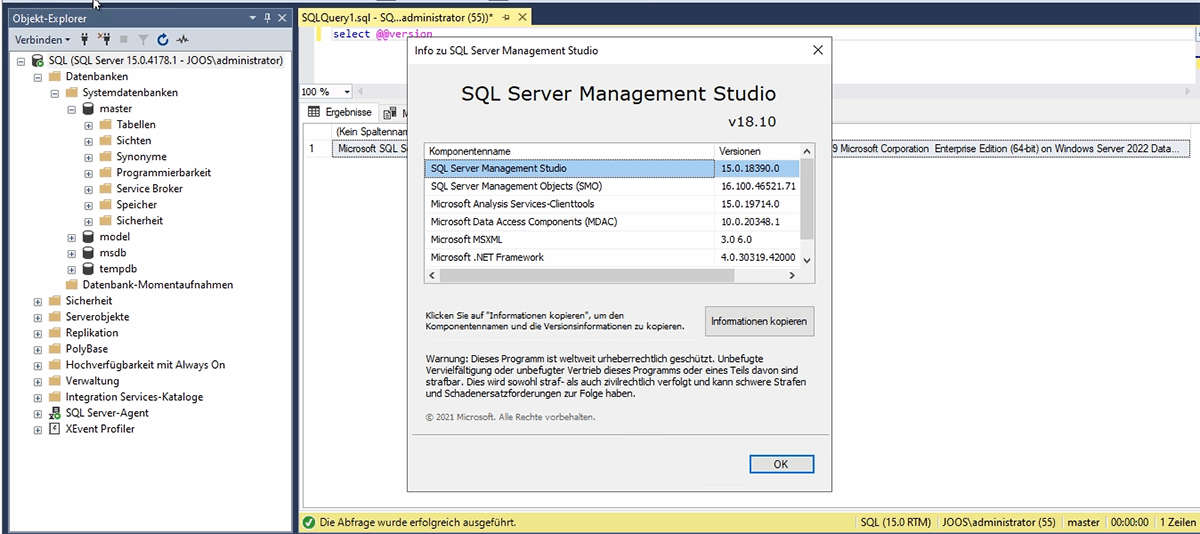Open the 100 % zoom dropdown
The image size is (1200, 534).
tap(346, 91)
